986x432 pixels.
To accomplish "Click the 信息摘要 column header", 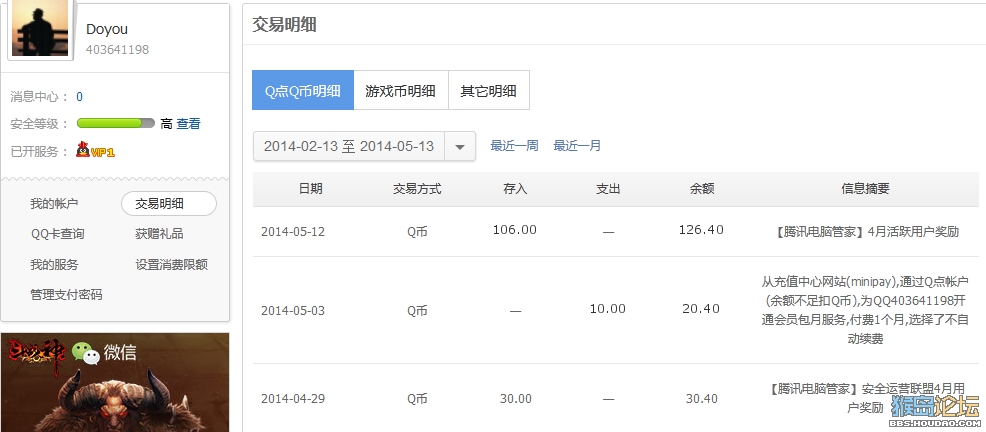I will pos(865,189).
